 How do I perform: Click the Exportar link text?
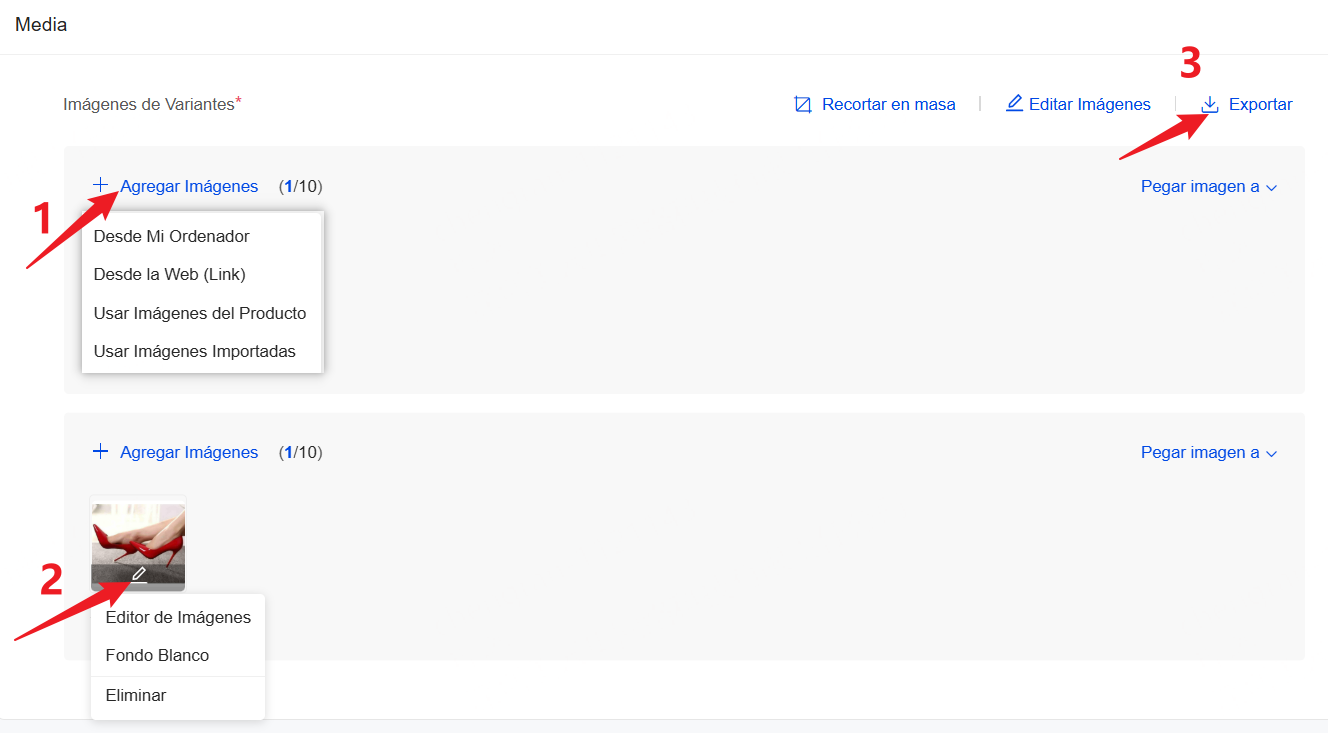[x=1260, y=104]
